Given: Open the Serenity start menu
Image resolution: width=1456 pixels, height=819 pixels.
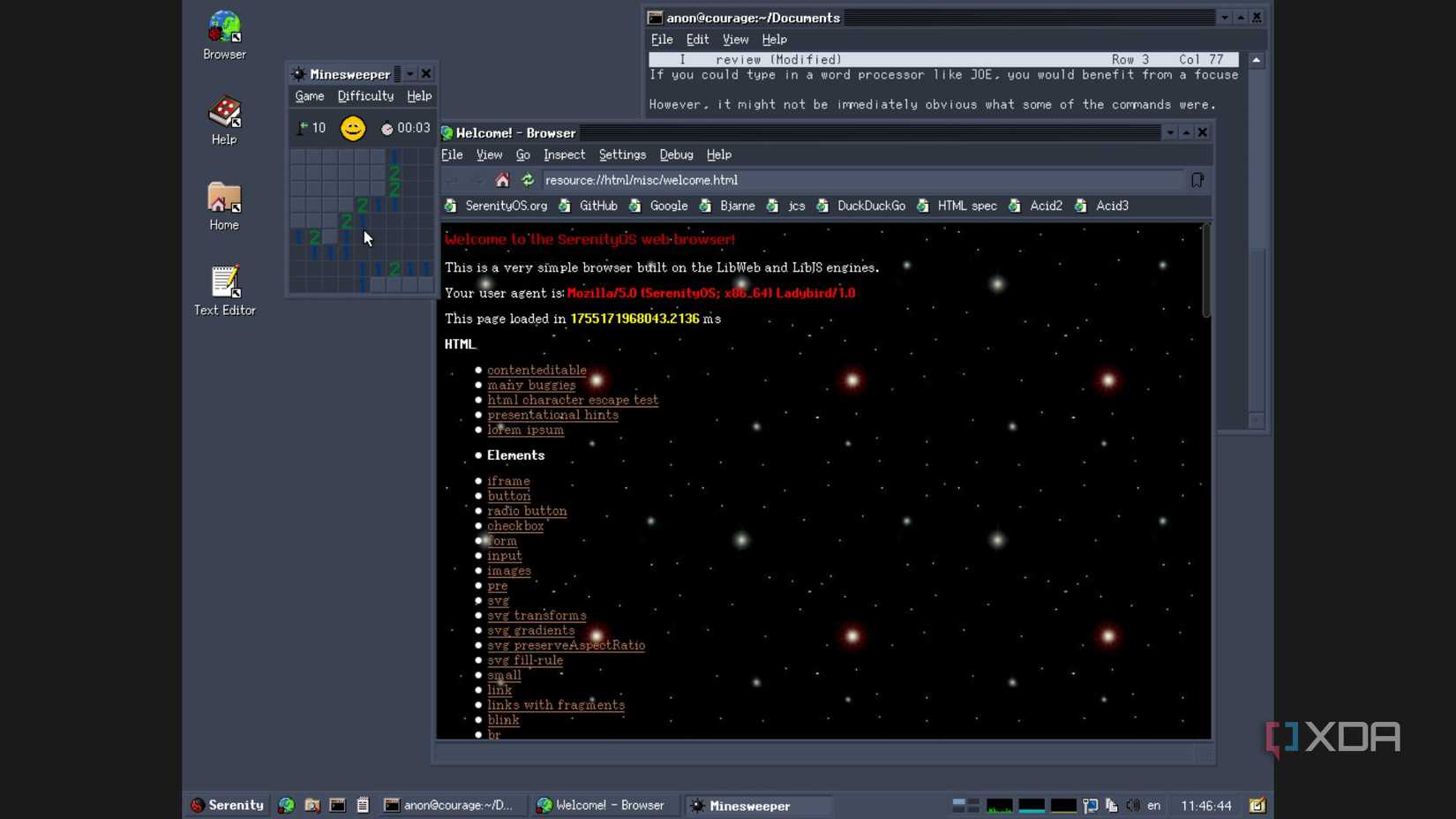Looking at the screenshot, I should pos(228,805).
